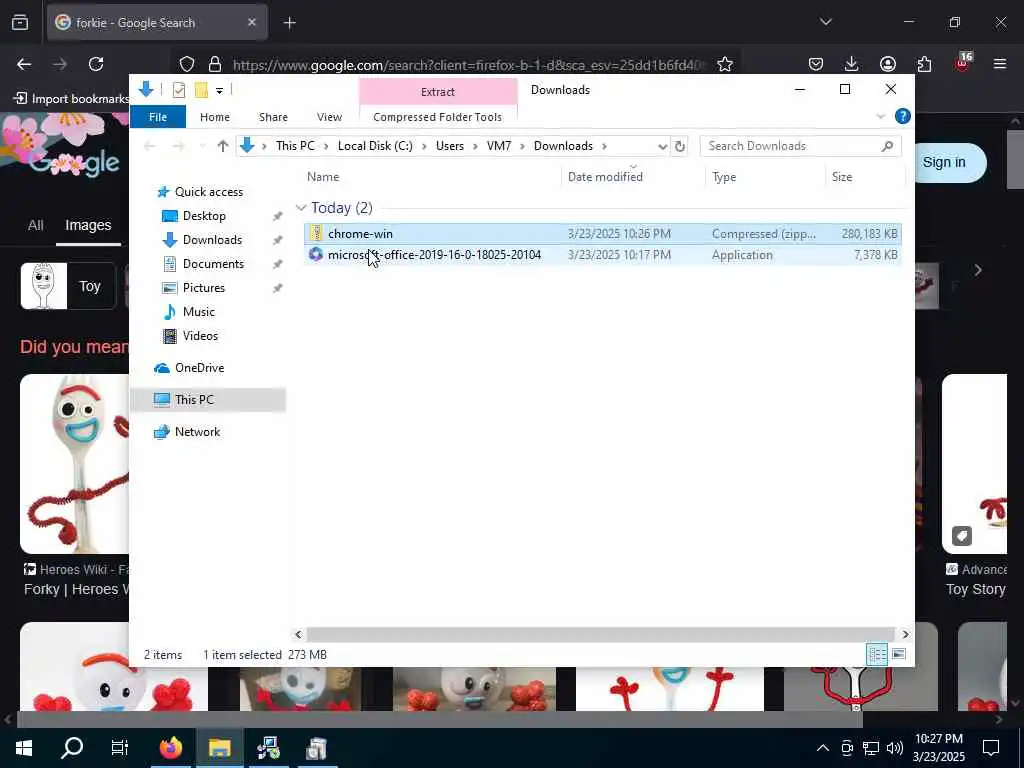Sort by Type column header
This screenshot has width=1024, height=768.
(724, 177)
